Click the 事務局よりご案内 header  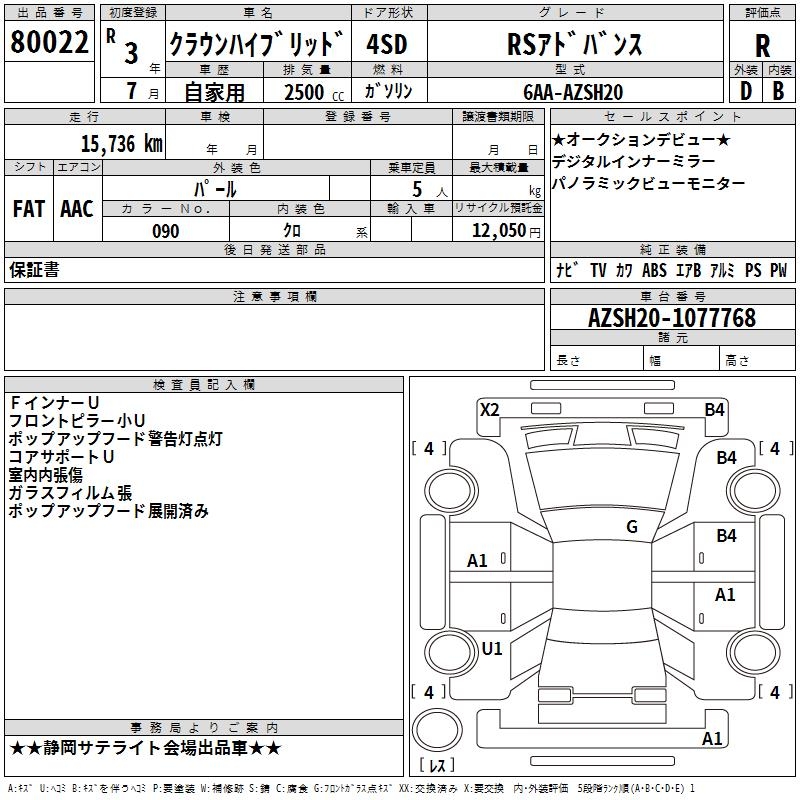coord(204,728)
